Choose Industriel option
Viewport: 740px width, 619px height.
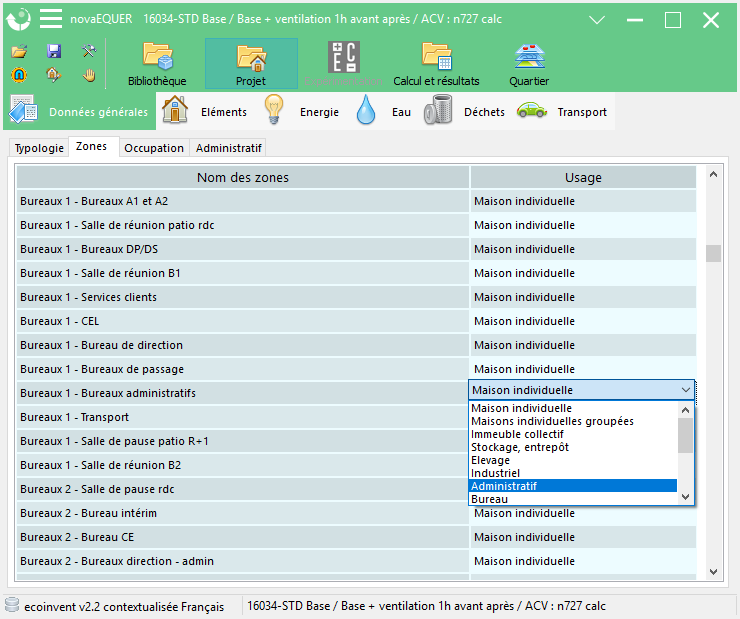point(573,473)
